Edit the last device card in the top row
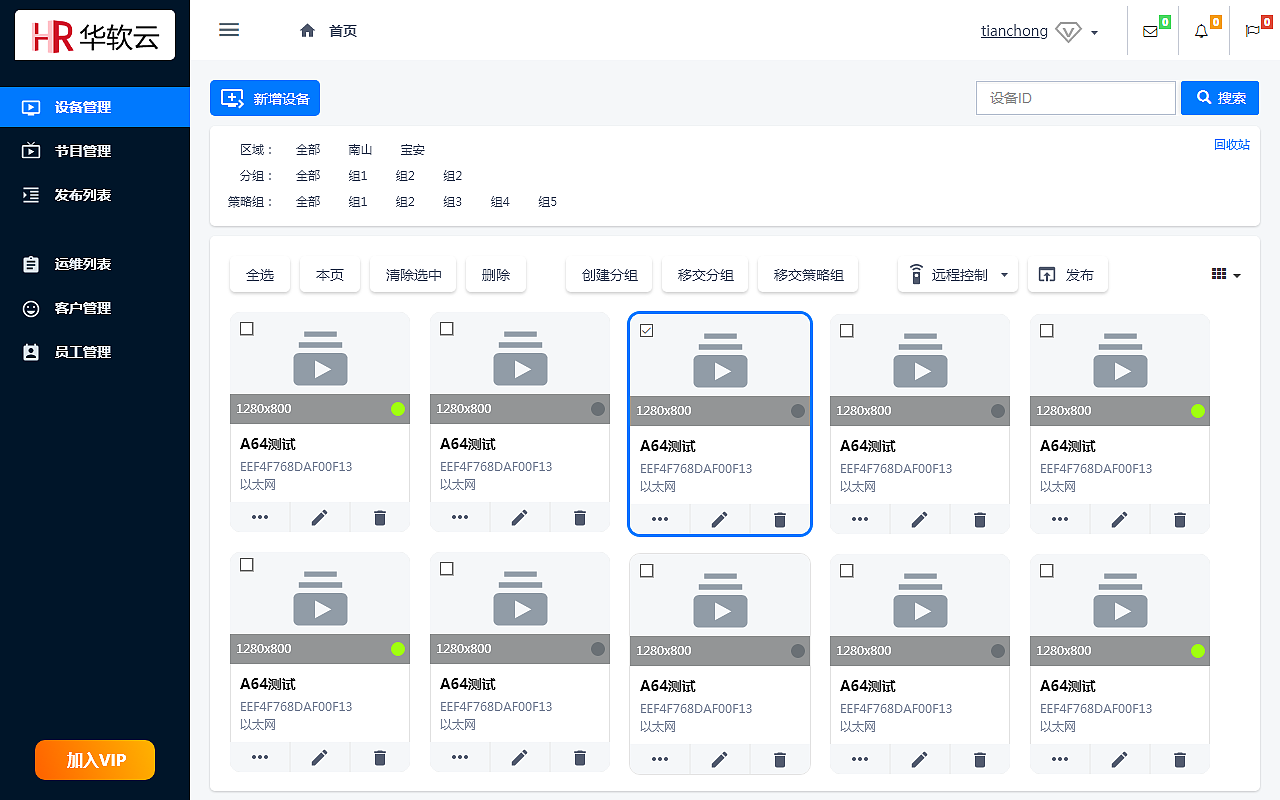Image resolution: width=1280 pixels, height=800 pixels. point(1120,519)
